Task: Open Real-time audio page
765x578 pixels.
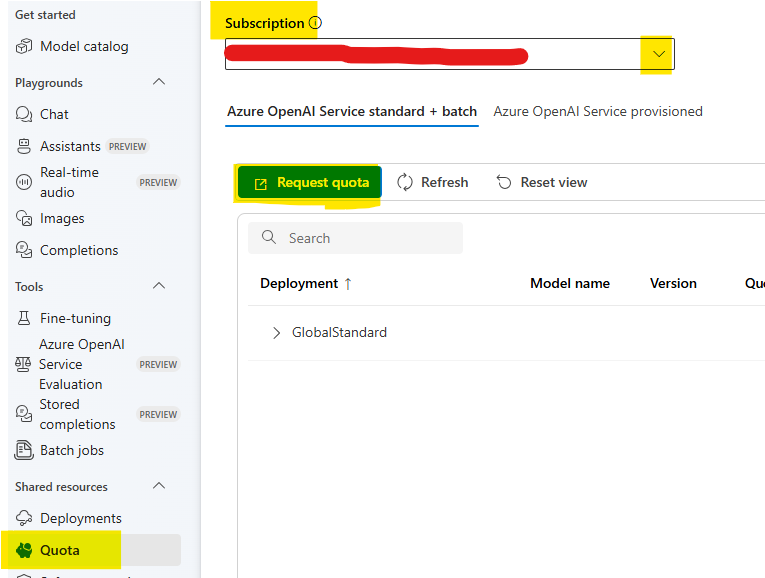Action: pos(69,182)
